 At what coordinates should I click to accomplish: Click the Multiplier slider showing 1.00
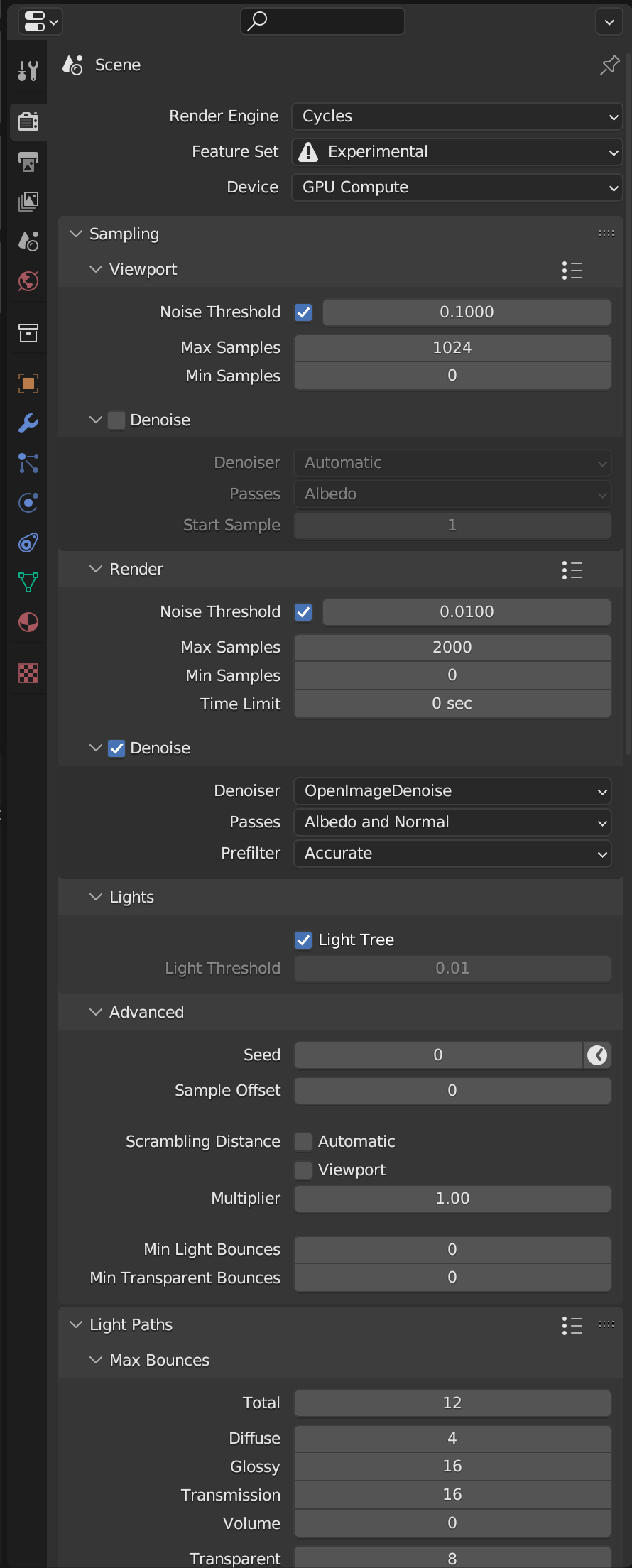tap(452, 1199)
